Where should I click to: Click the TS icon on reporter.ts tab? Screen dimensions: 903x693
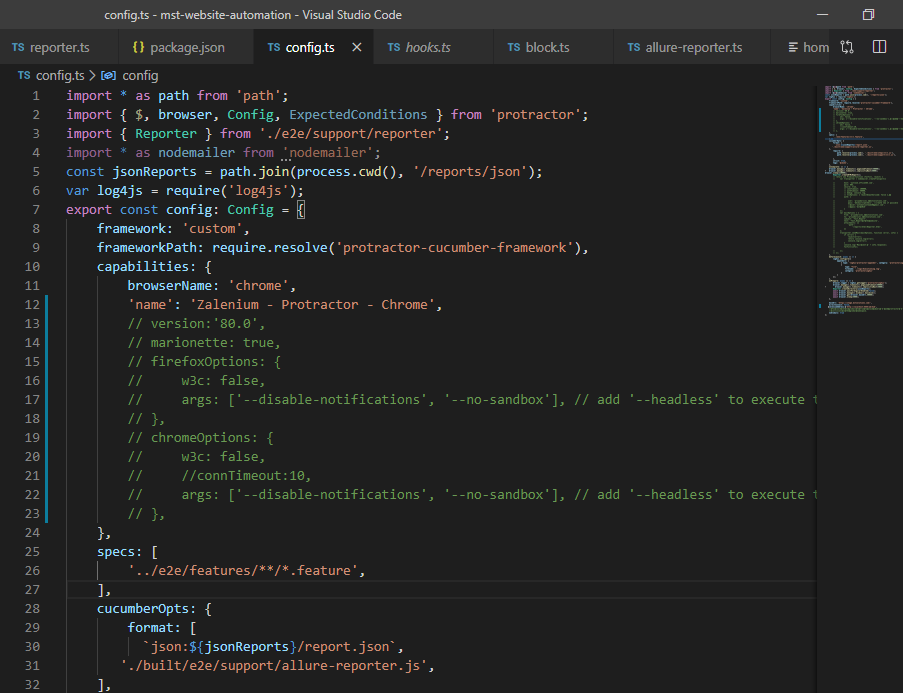click(x=17, y=45)
